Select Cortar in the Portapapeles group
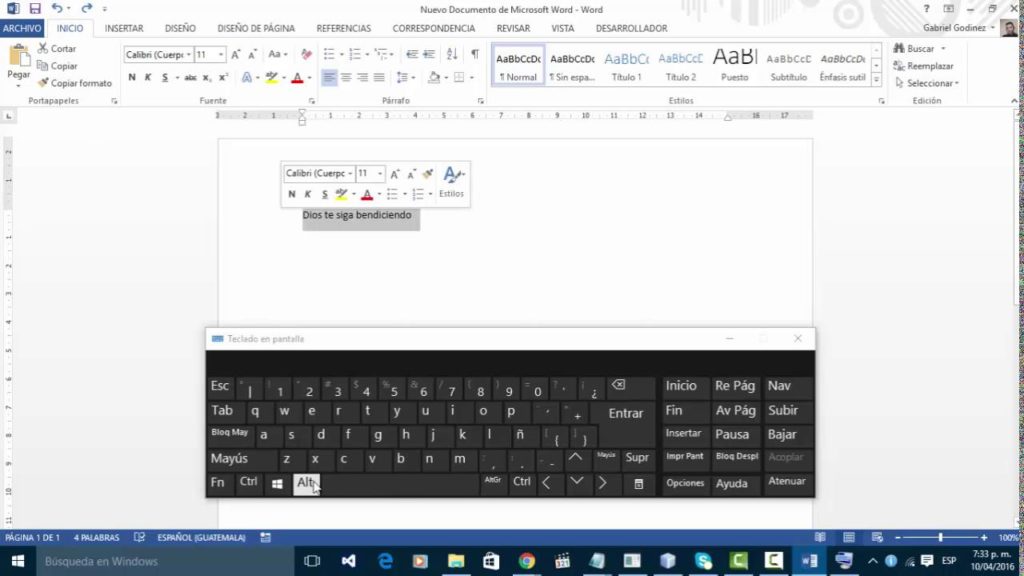Viewport: 1024px width, 576px height. coord(56,48)
